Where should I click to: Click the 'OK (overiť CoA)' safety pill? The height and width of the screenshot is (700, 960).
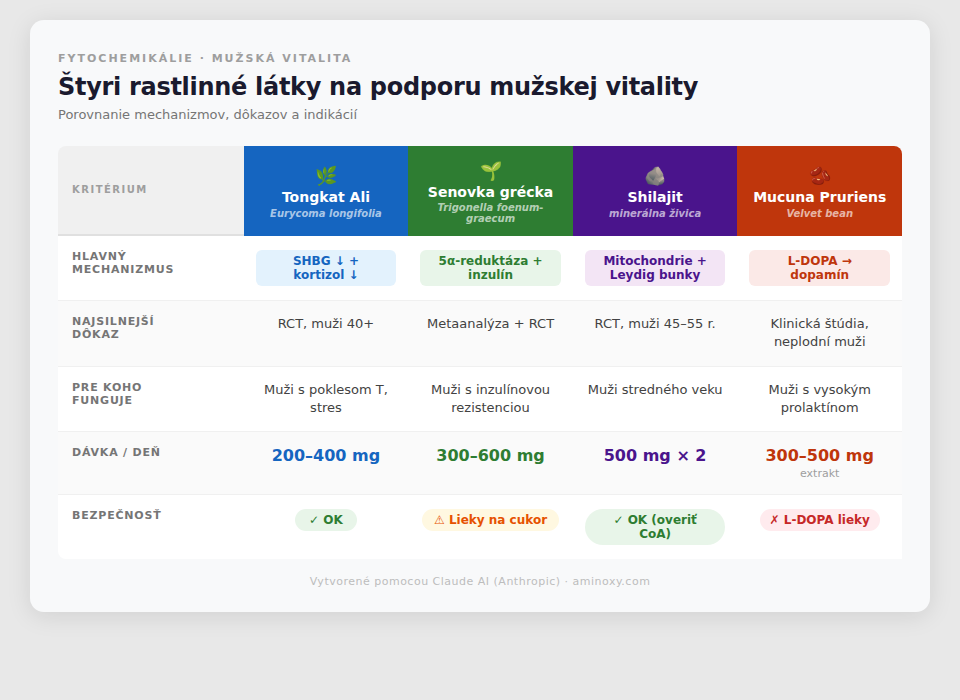click(655, 527)
